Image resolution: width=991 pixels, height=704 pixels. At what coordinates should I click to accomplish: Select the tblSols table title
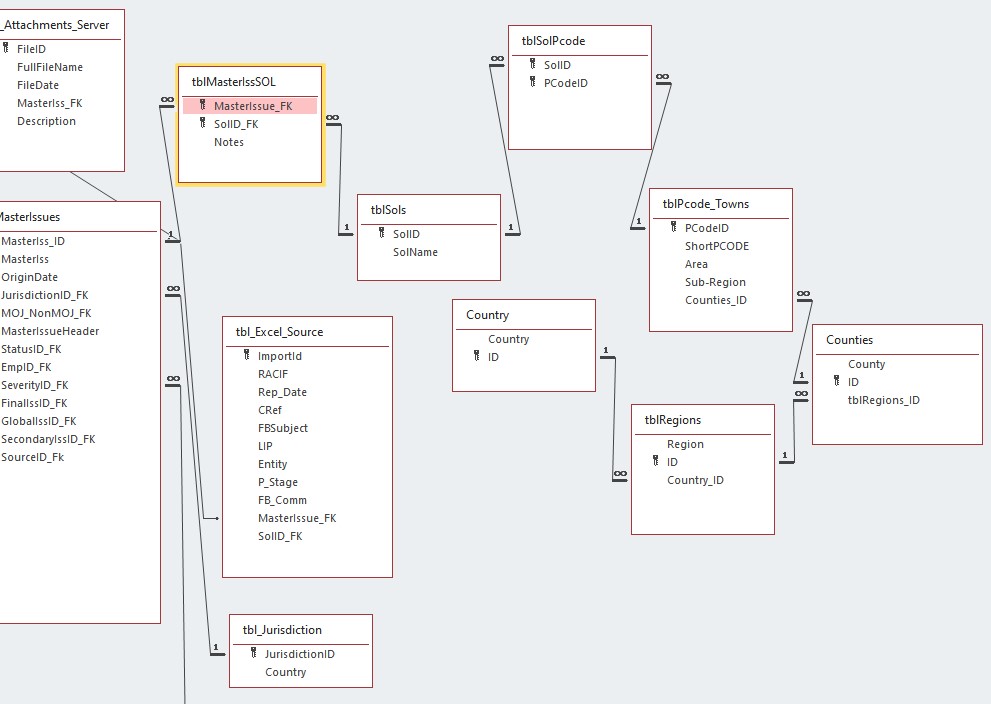pyautogui.click(x=388, y=210)
